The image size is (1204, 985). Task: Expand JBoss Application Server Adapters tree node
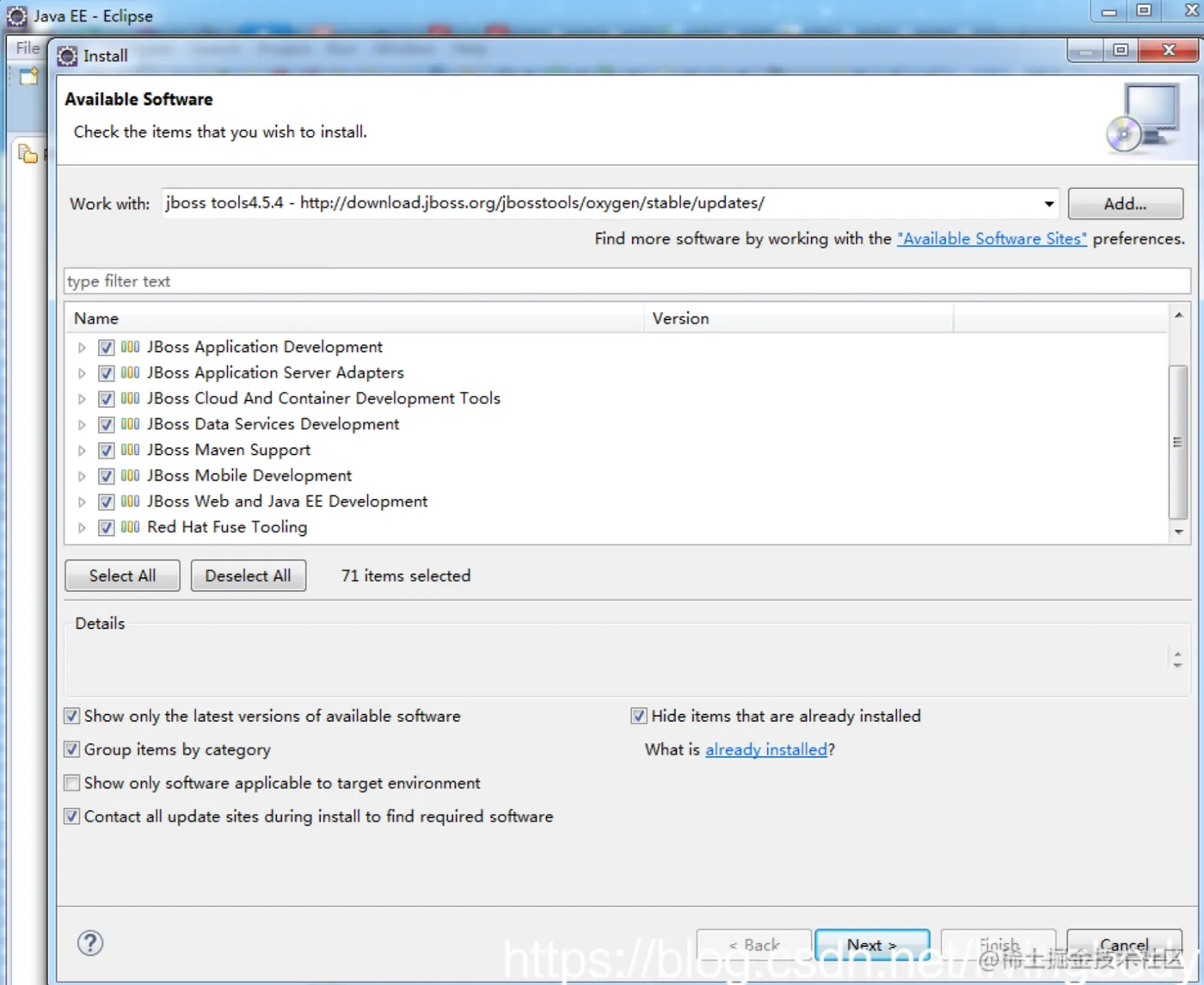(82, 373)
